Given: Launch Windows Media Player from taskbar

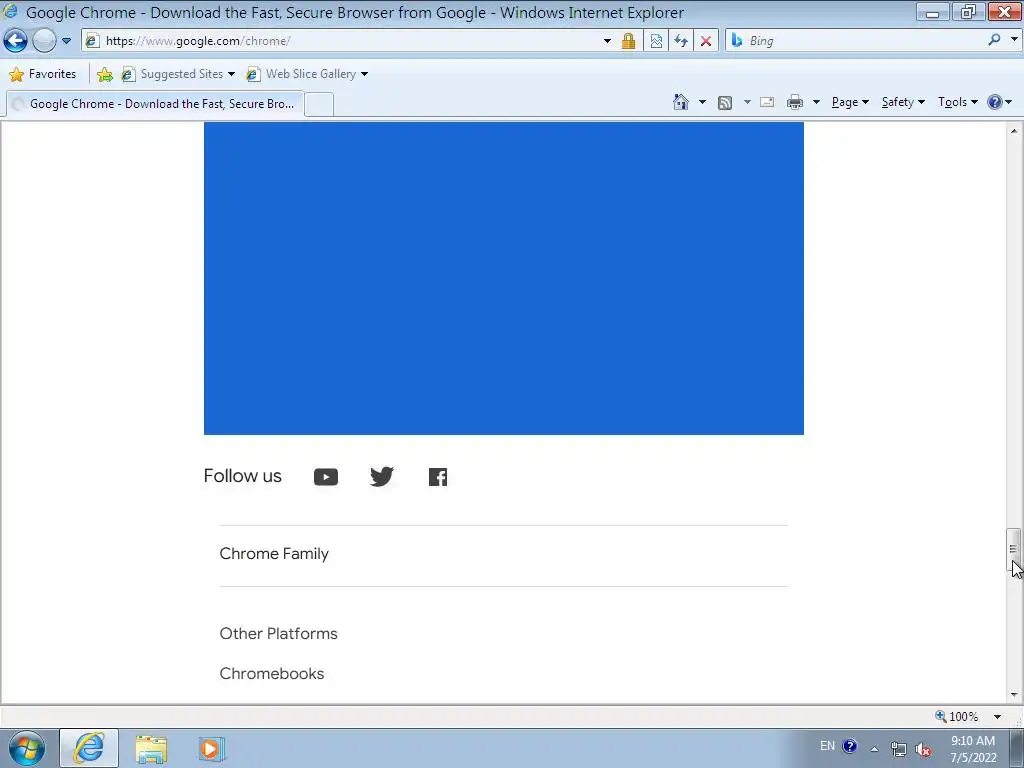Looking at the screenshot, I should pyautogui.click(x=210, y=748).
